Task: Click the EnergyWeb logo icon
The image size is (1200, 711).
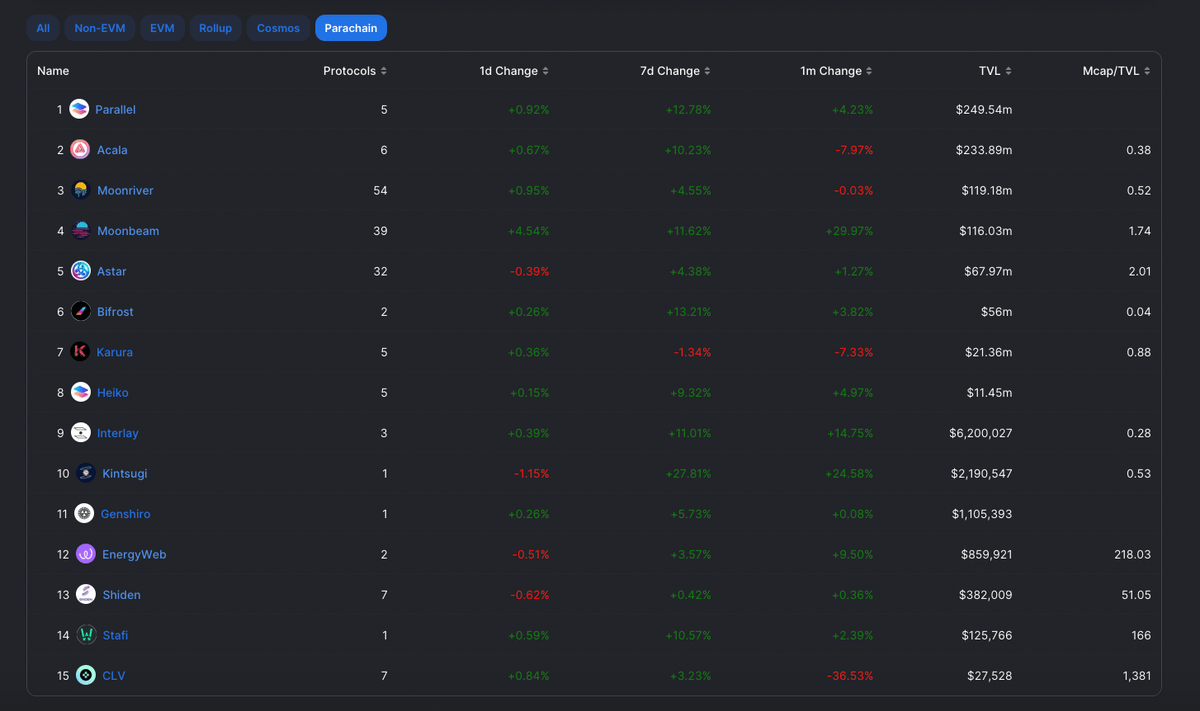Action: click(86, 555)
